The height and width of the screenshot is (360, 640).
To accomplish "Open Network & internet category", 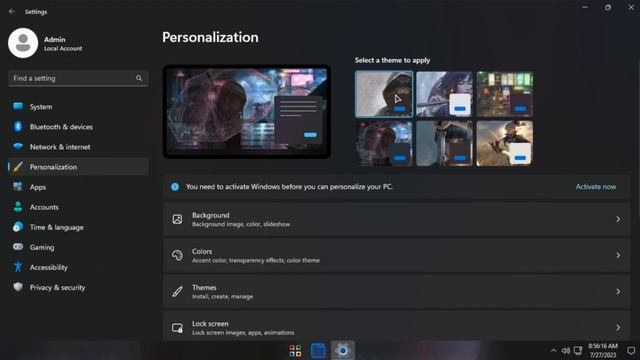I will [x=78, y=147].
